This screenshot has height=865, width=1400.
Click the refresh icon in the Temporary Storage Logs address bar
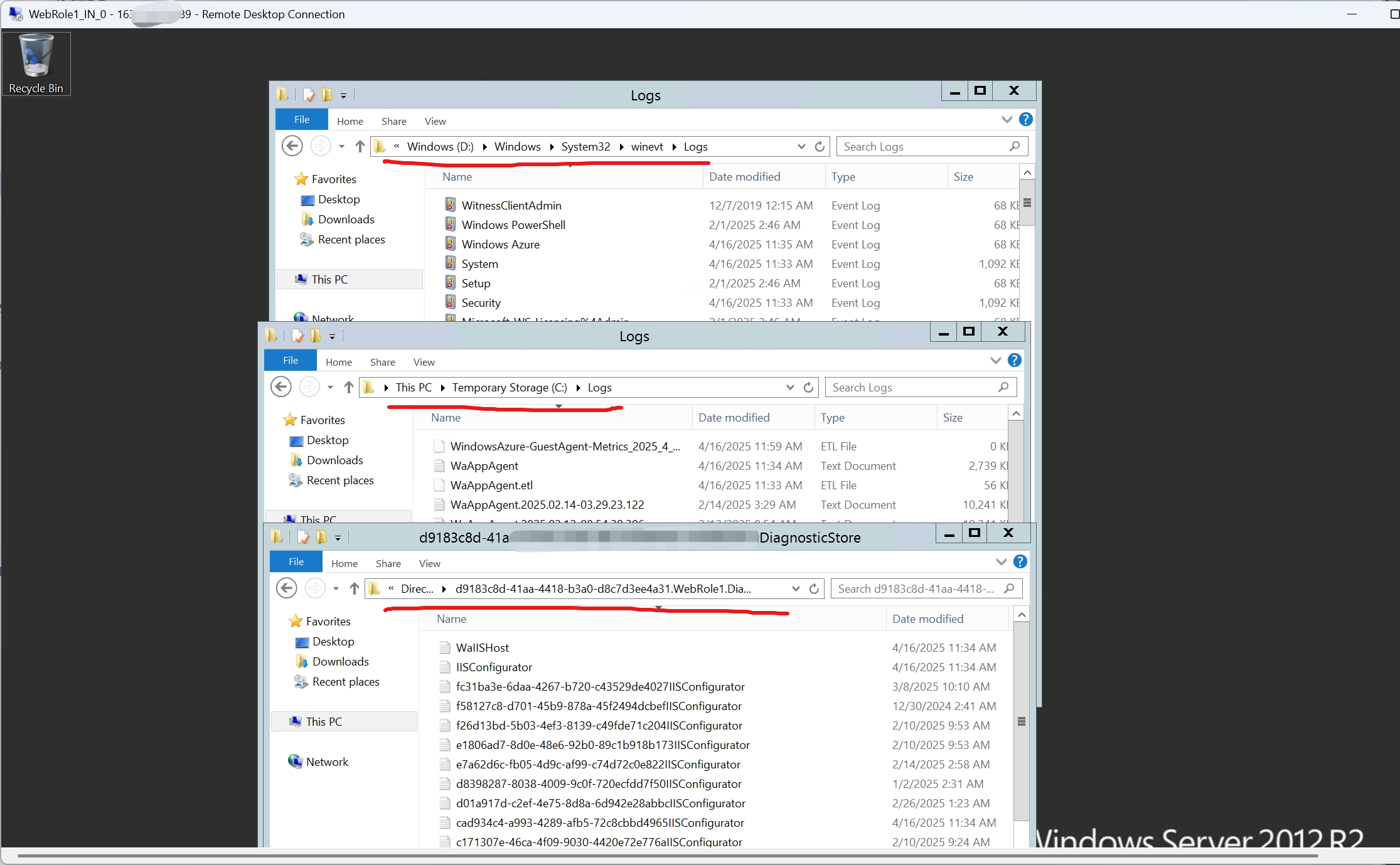pos(808,388)
